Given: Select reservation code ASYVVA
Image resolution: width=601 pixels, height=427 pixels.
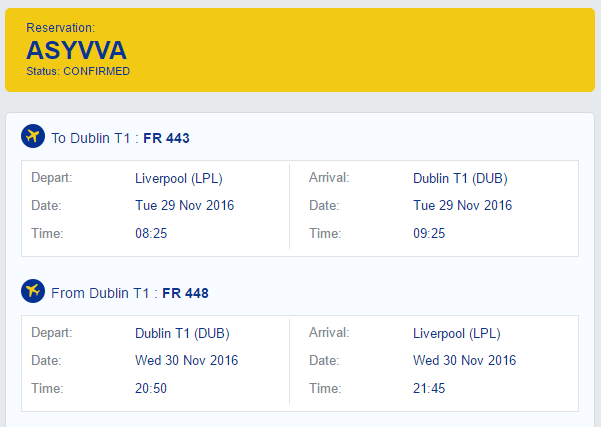Looking at the screenshot, I should tap(76, 50).
